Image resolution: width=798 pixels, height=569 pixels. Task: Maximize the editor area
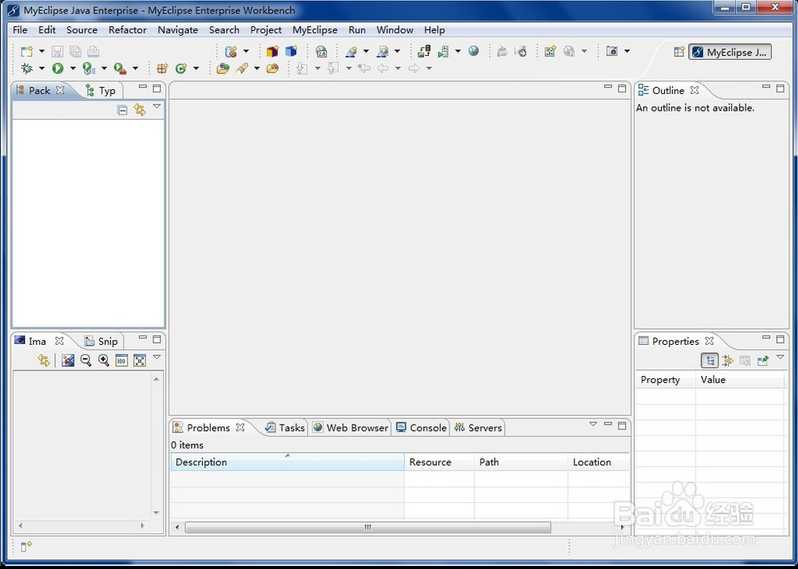tap(622, 89)
